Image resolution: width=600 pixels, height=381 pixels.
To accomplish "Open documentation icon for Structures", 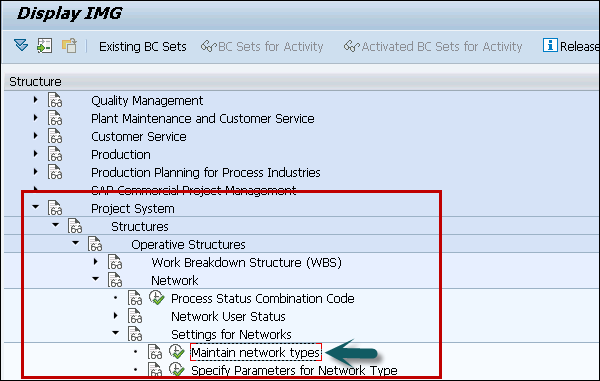I will point(75,226).
